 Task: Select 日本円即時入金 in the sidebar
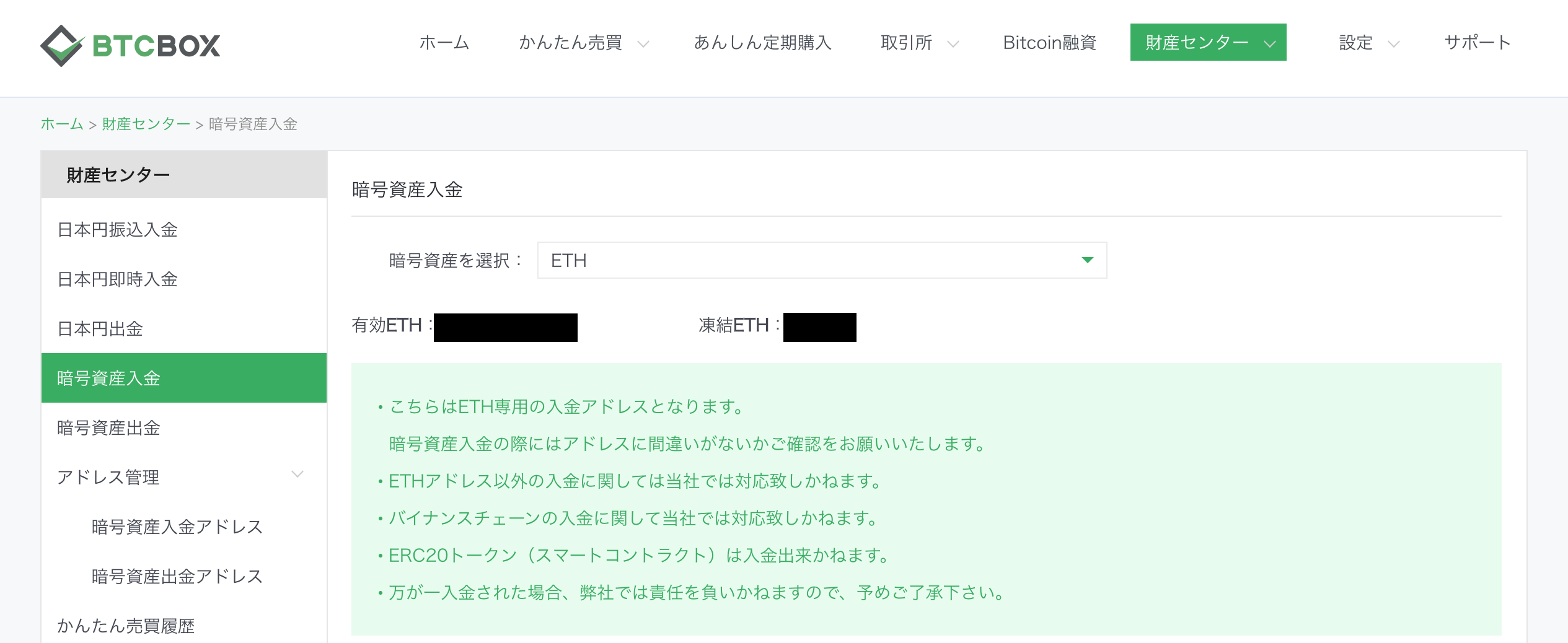[184, 279]
